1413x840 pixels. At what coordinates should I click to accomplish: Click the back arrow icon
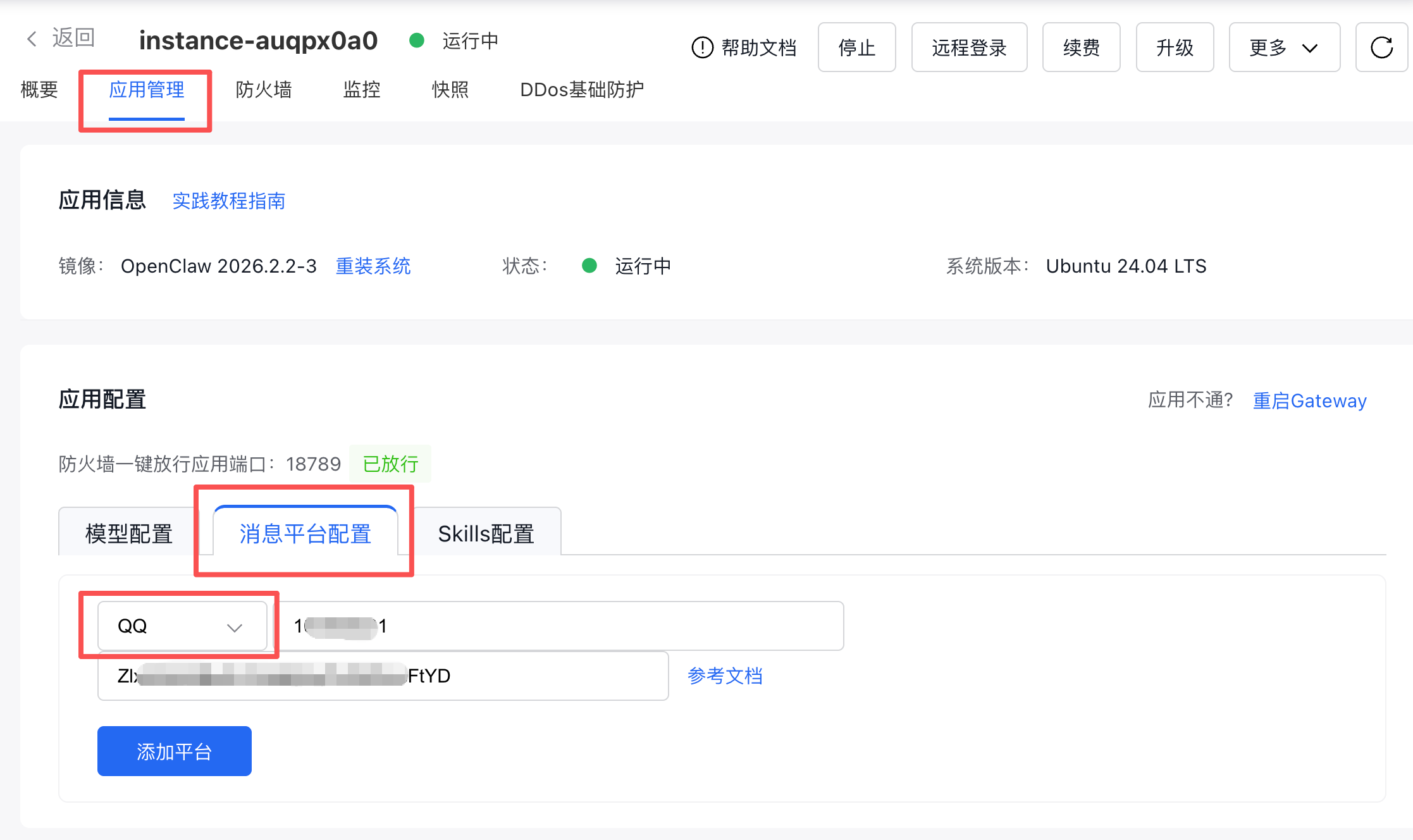(x=32, y=39)
